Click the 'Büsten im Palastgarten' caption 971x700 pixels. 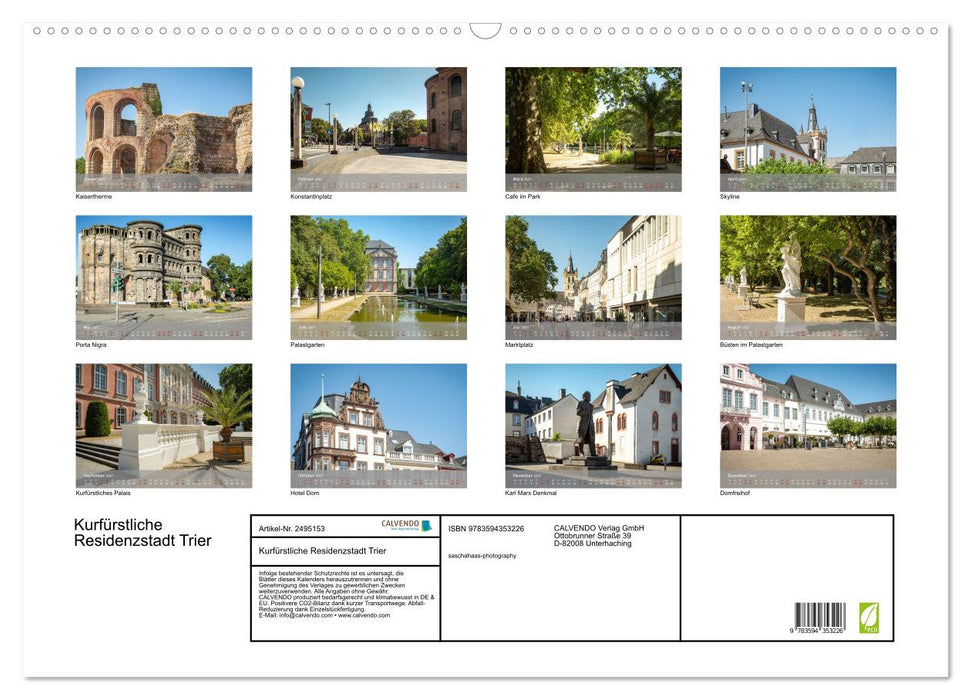(x=751, y=345)
